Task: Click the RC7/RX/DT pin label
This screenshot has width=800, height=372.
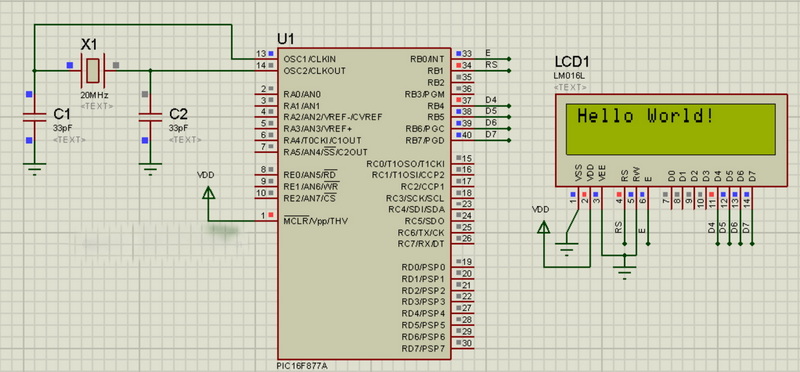Action: 421,244
